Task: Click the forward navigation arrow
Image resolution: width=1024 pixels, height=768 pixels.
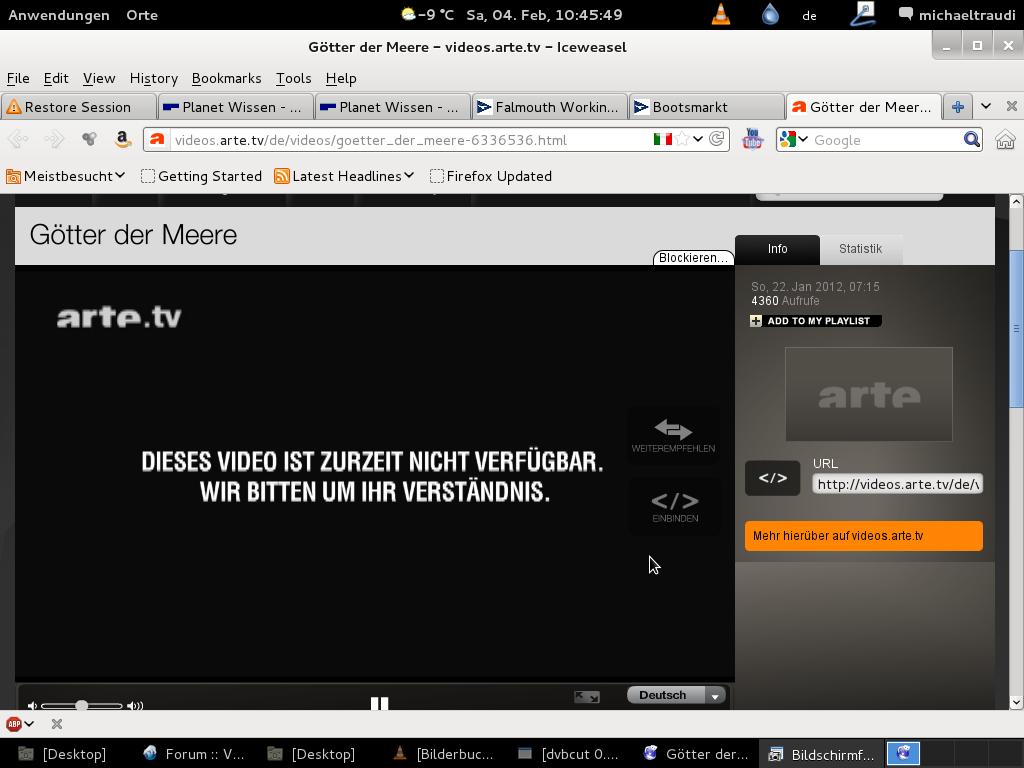Action: point(54,139)
